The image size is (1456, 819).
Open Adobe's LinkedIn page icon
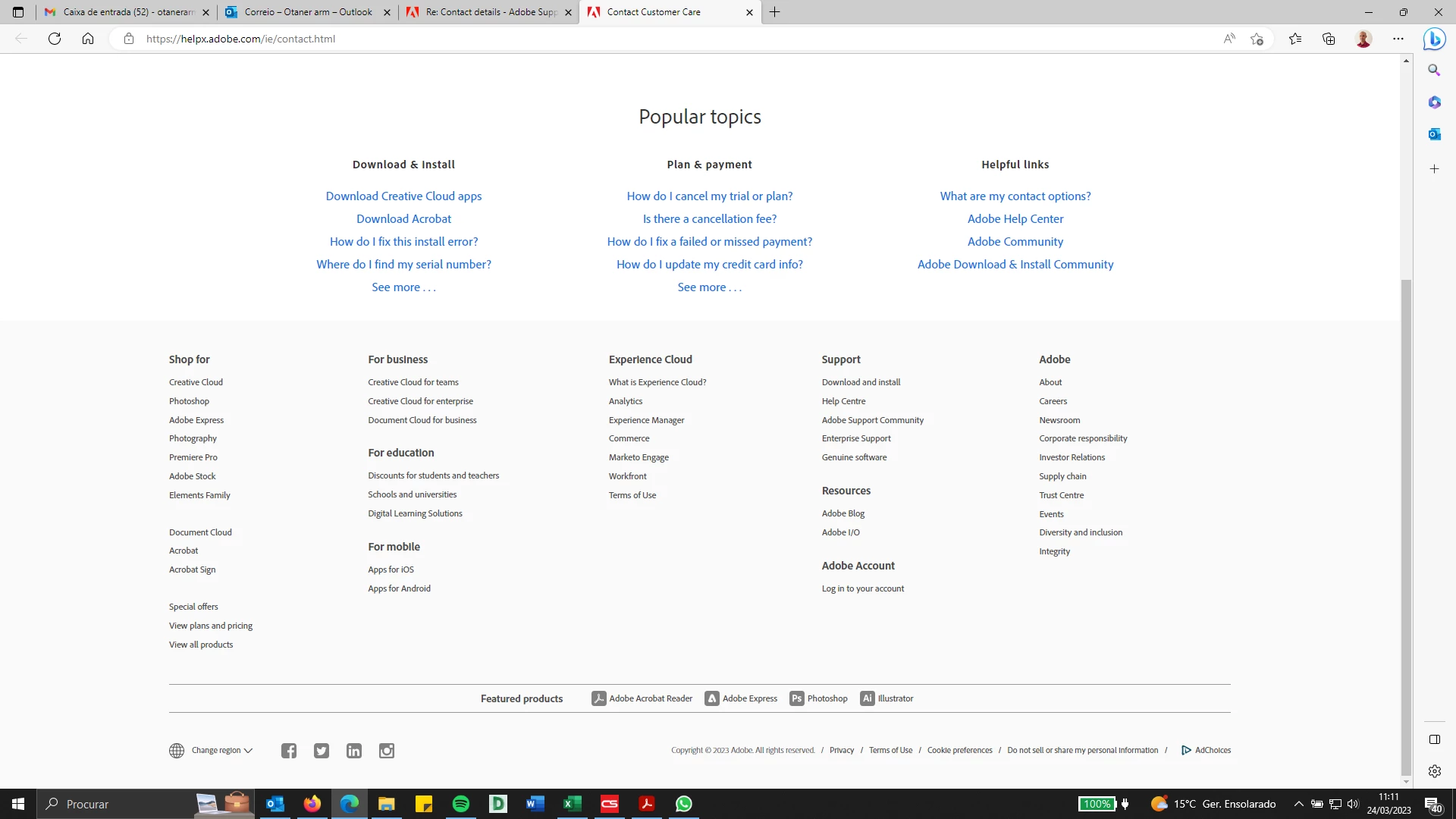(x=354, y=751)
